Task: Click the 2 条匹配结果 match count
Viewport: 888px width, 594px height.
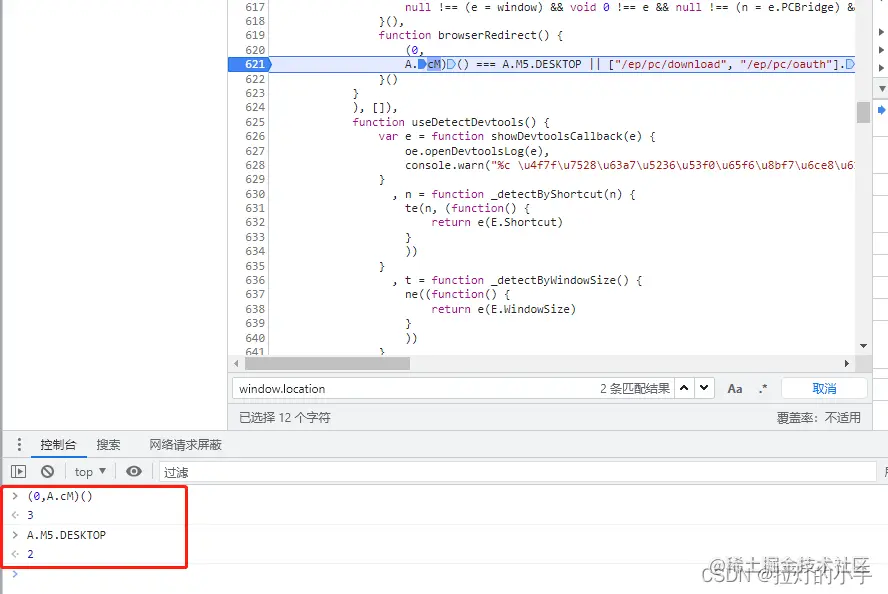Action: [x=635, y=388]
